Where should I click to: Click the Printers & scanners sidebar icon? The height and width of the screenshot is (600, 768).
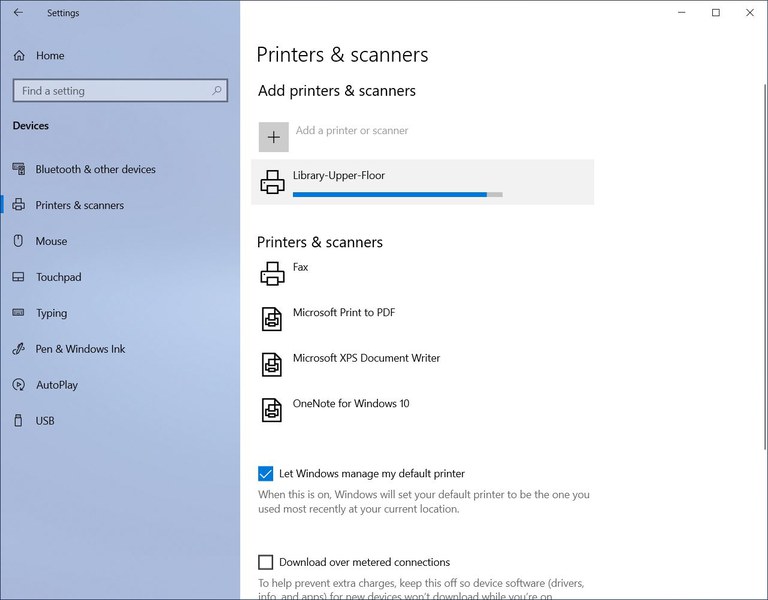[x=19, y=205]
